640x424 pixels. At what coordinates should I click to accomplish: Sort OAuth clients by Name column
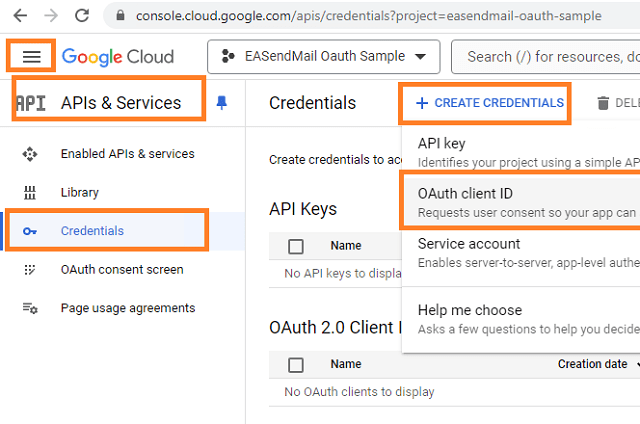click(346, 364)
